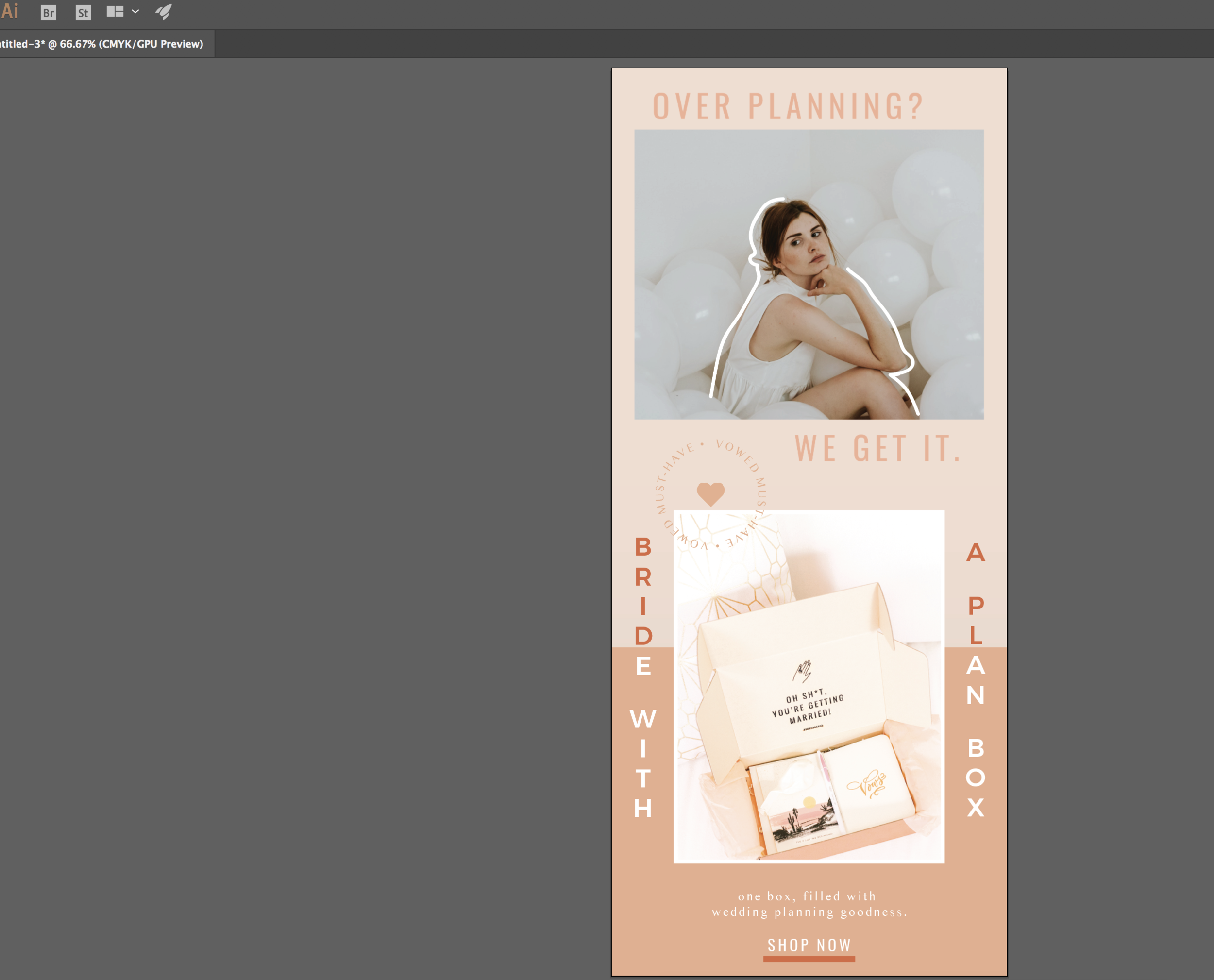1214x980 pixels.
Task: Click the Illustrator Ai logo icon
Action: (10, 11)
